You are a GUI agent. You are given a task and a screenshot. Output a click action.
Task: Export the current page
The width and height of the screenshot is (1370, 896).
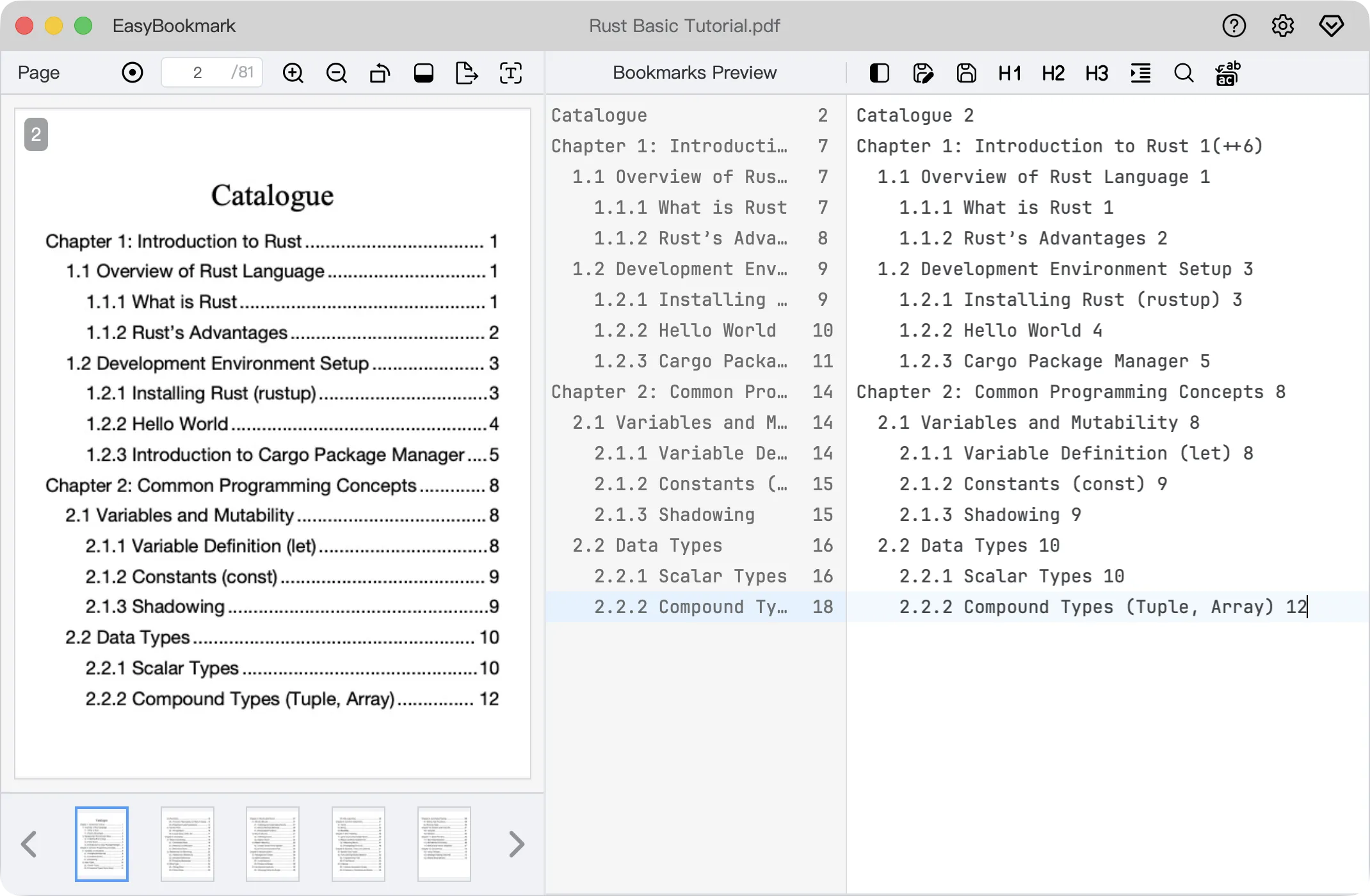tap(467, 72)
